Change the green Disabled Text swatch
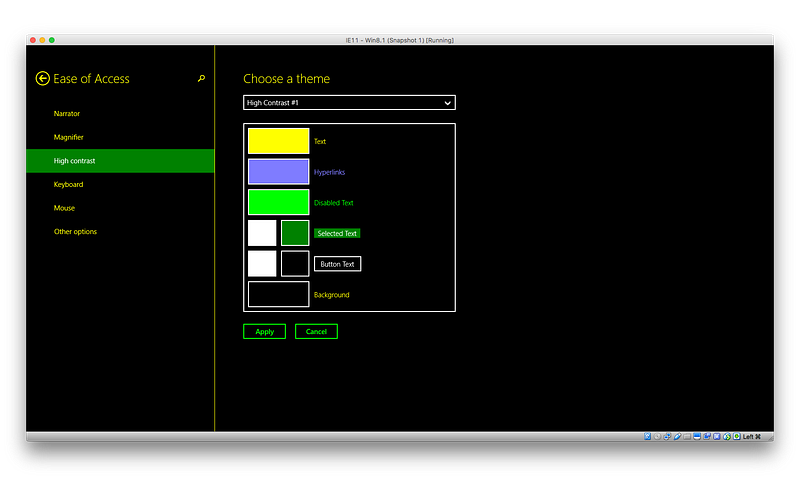Viewport: 800px width, 479px height. [x=279, y=202]
